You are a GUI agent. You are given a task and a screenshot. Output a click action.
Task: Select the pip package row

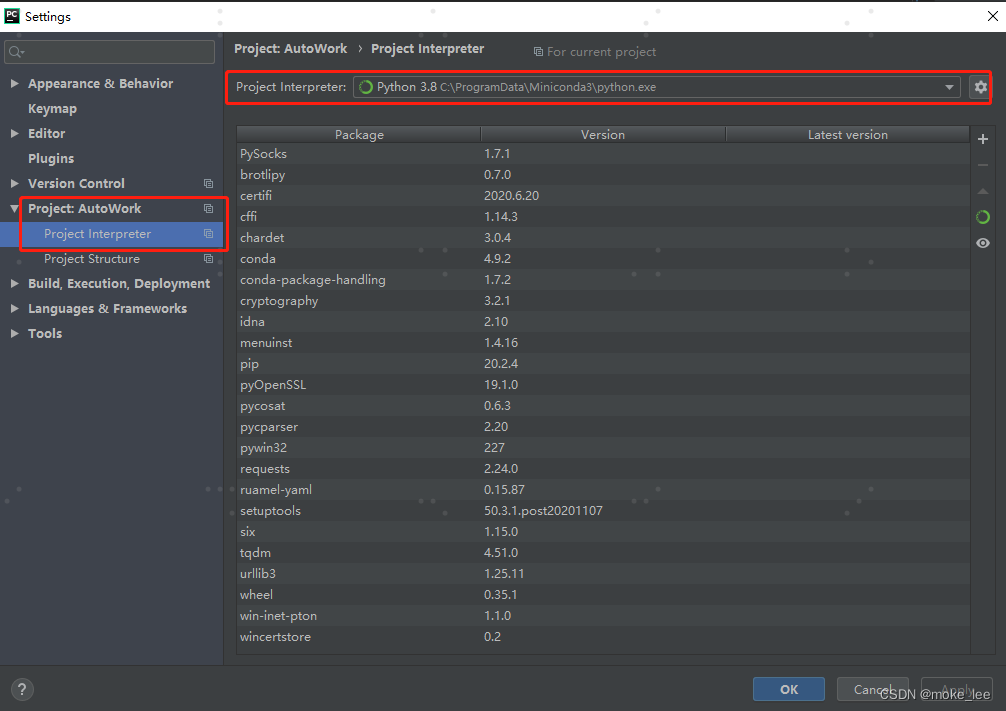pyautogui.click(x=603, y=364)
